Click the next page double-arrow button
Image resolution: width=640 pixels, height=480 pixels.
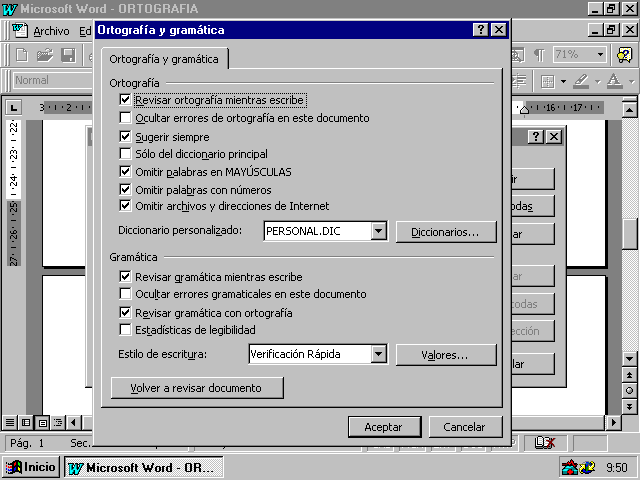(629, 406)
